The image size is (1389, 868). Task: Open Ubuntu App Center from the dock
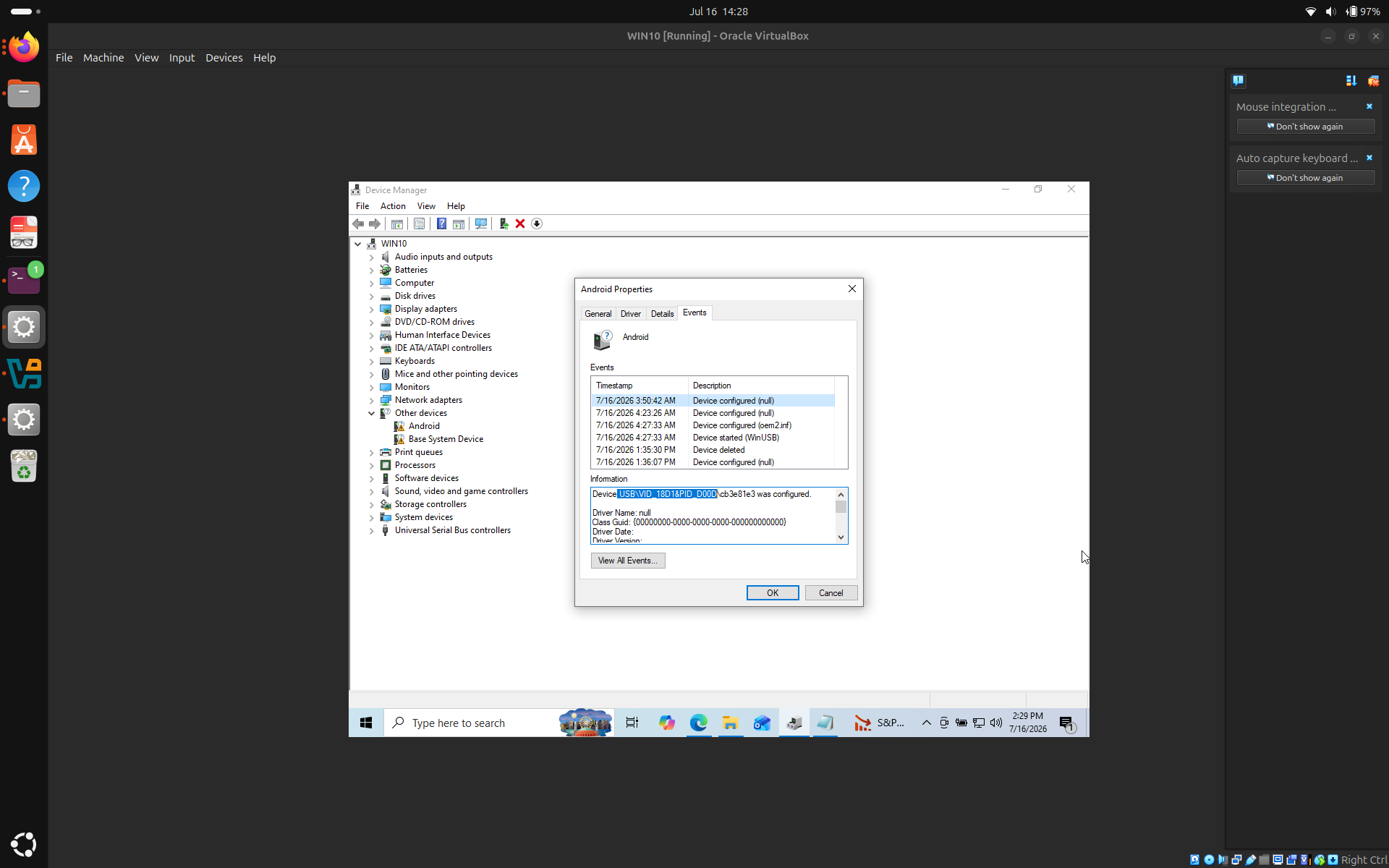click(x=24, y=140)
